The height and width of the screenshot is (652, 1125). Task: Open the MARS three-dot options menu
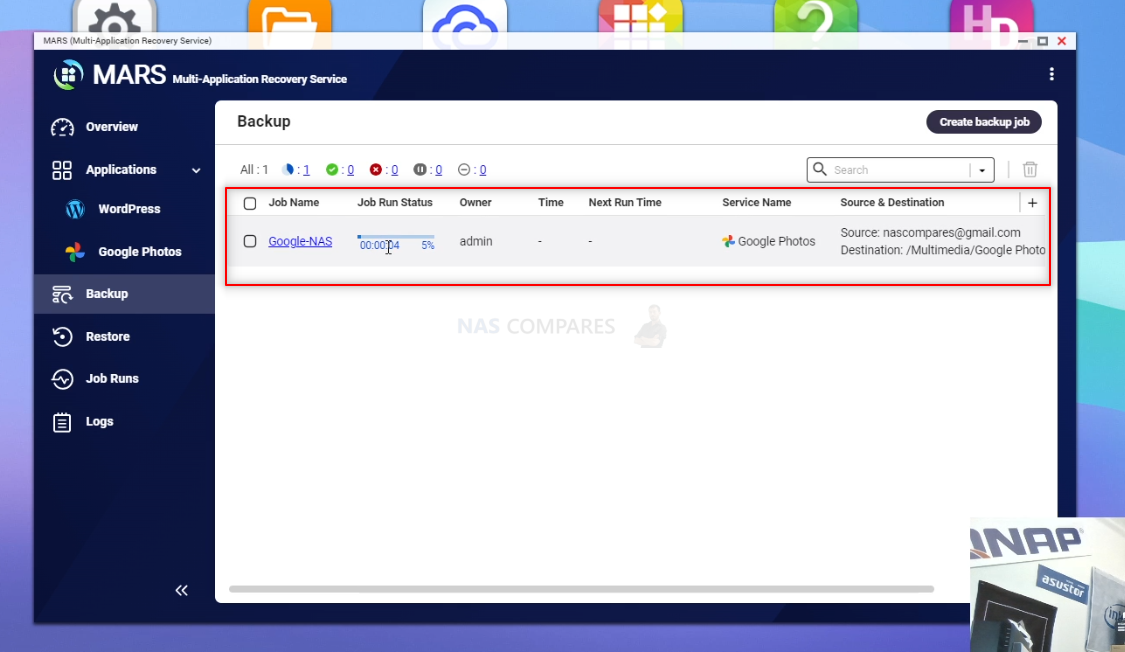click(1051, 74)
